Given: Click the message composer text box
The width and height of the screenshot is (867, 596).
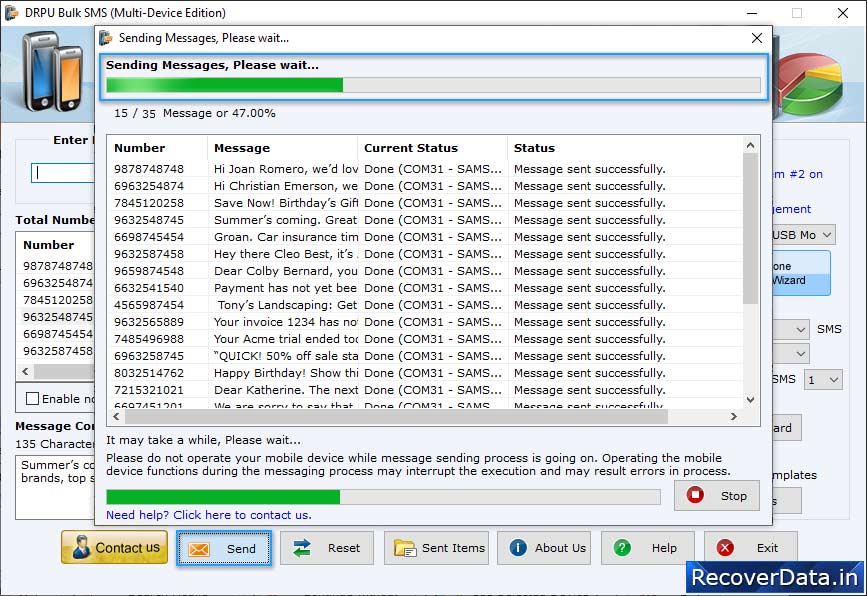Looking at the screenshot, I should (x=55, y=488).
